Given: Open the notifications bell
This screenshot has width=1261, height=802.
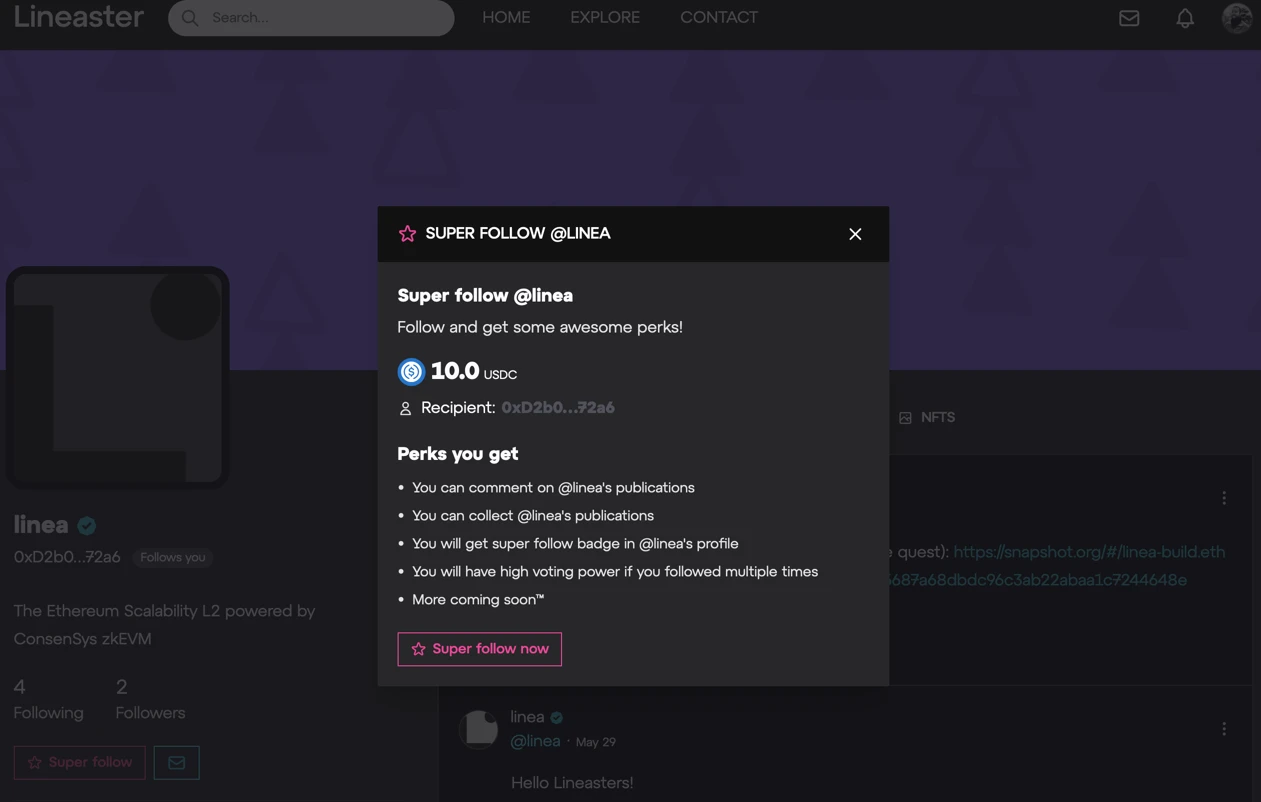Looking at the screenshot, I should point(1185,18).
